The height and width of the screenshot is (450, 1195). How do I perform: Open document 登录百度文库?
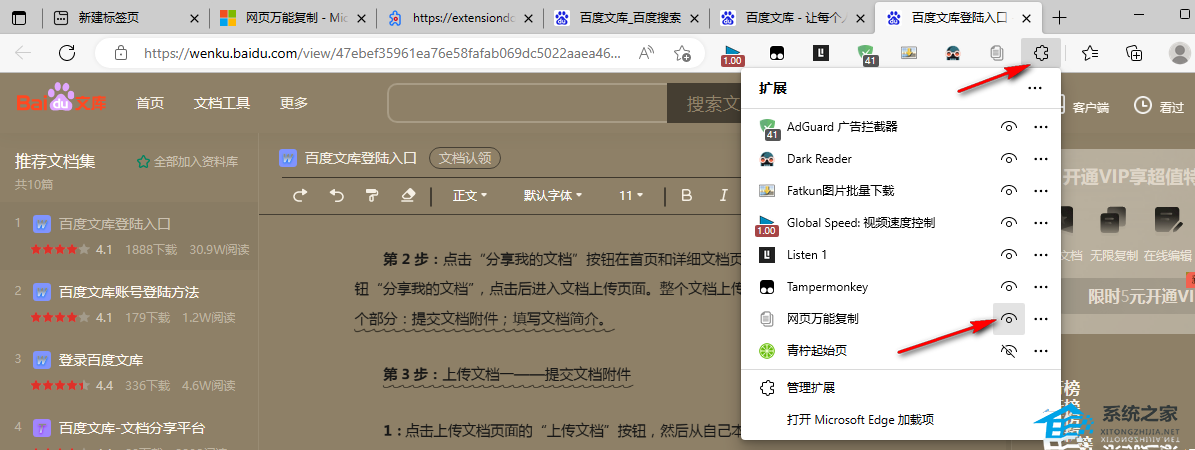click(x=101, y=360)
